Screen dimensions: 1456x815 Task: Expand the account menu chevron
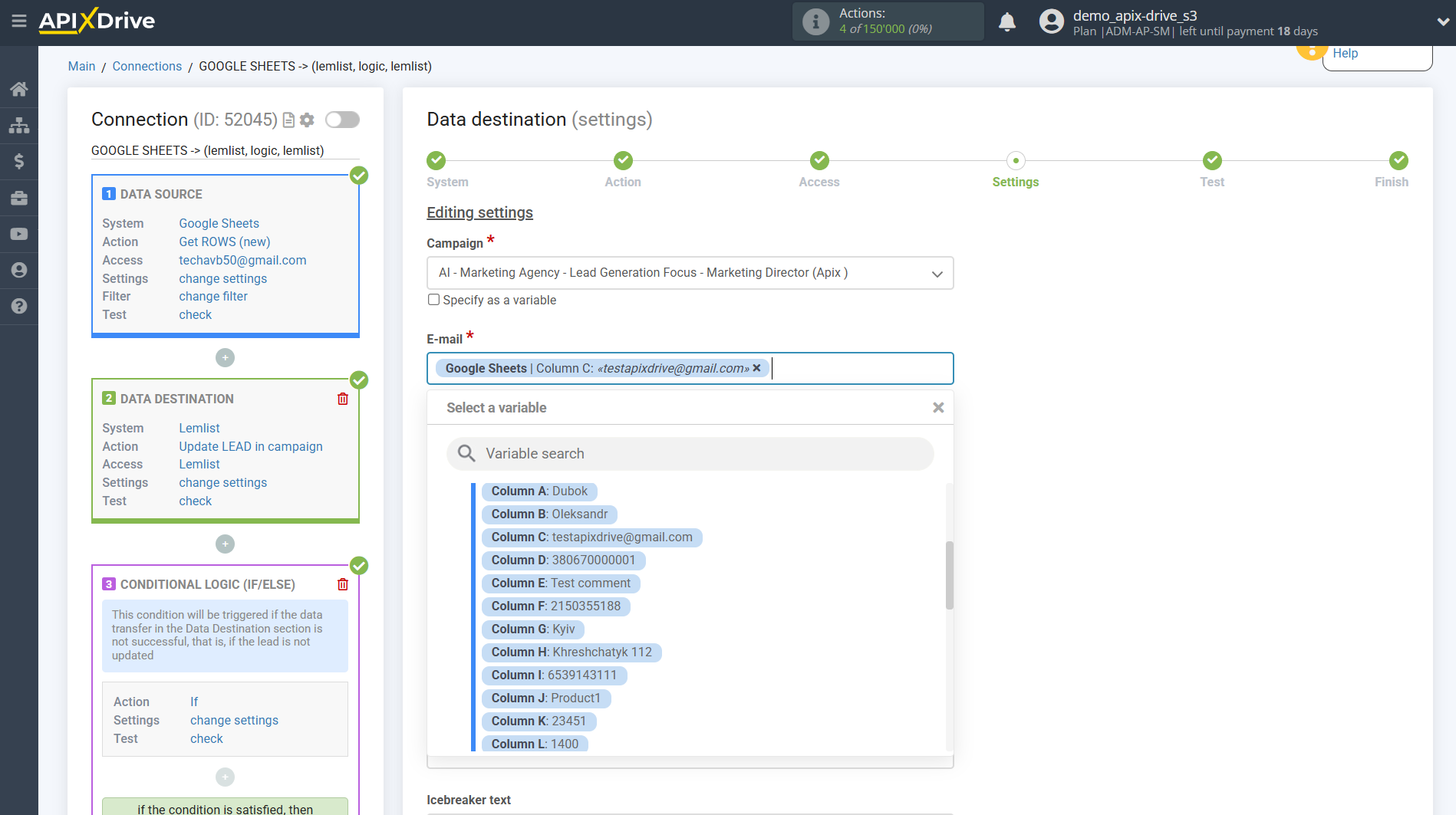[x=1443, y=21]
